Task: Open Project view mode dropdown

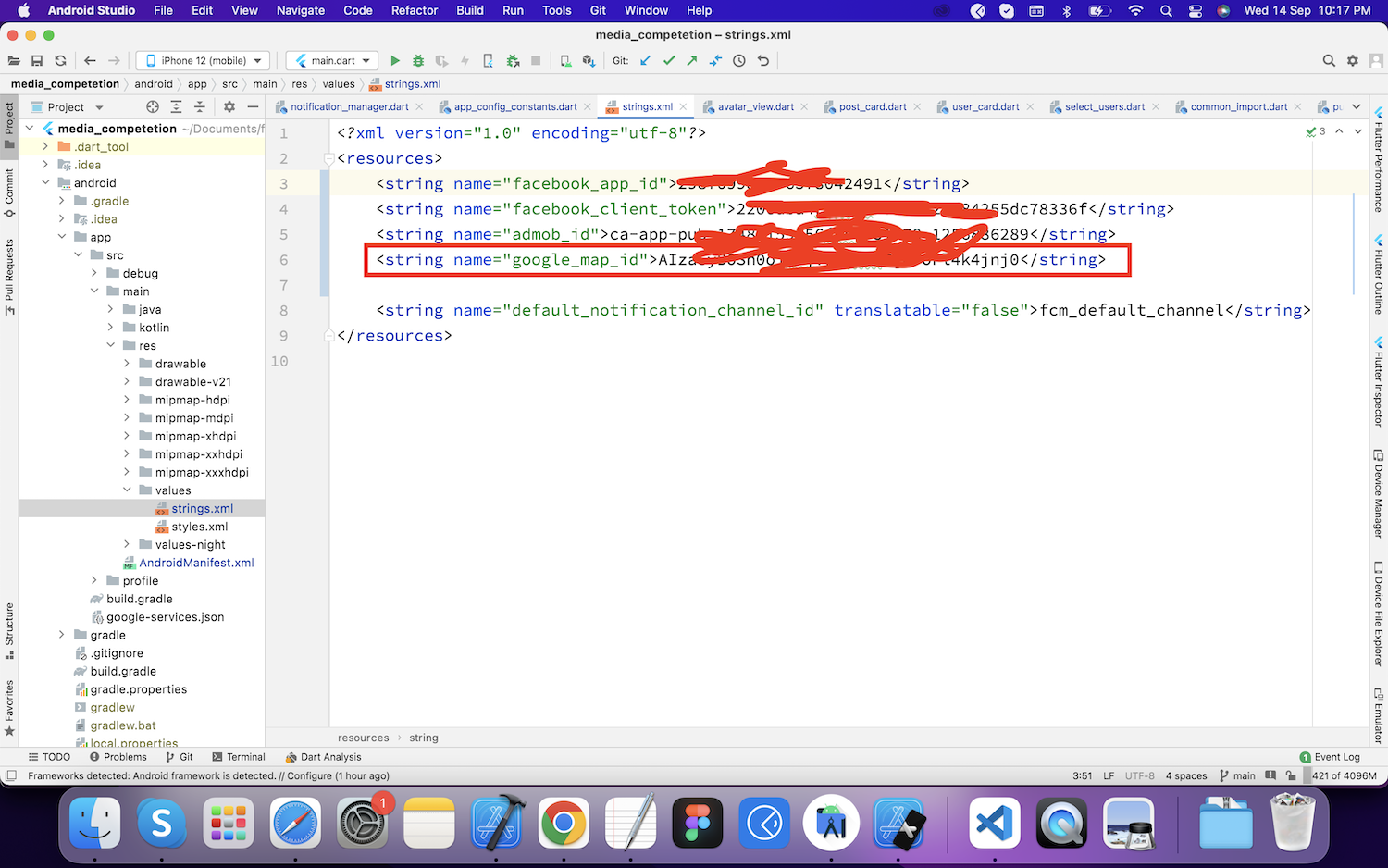Action: point(68,107)
